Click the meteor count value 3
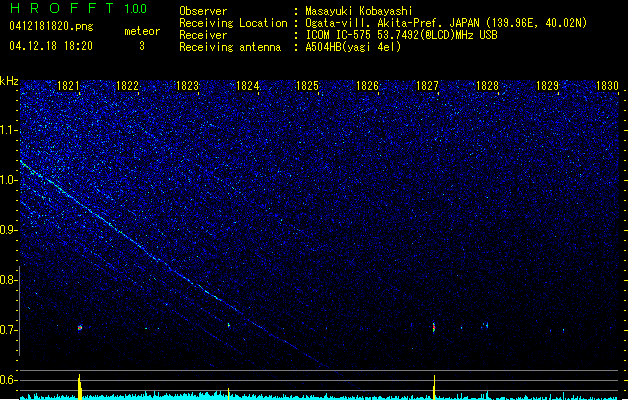The image size is (629, 400). [142, 46]
